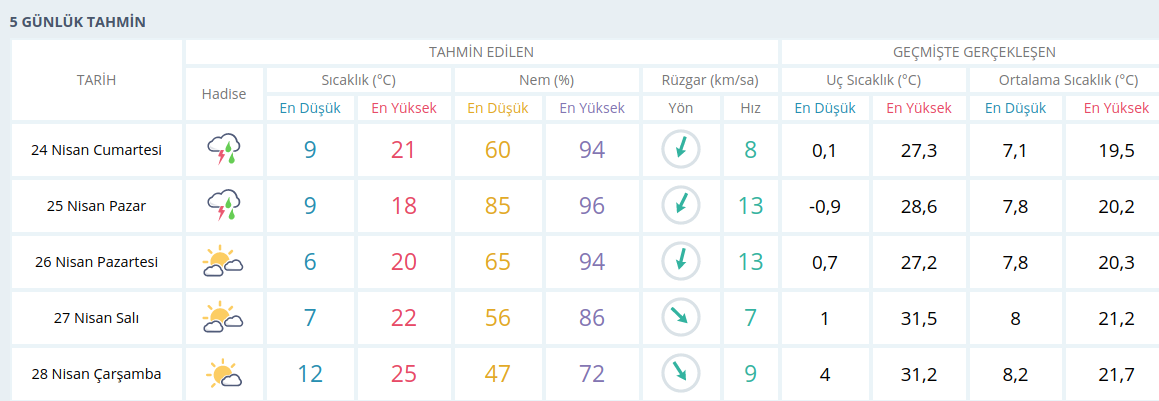Click wind direction icon for 27 Nisan Salı
Image resolution: width=1159 pixels, height=401 pixels.
coord(681,318)
